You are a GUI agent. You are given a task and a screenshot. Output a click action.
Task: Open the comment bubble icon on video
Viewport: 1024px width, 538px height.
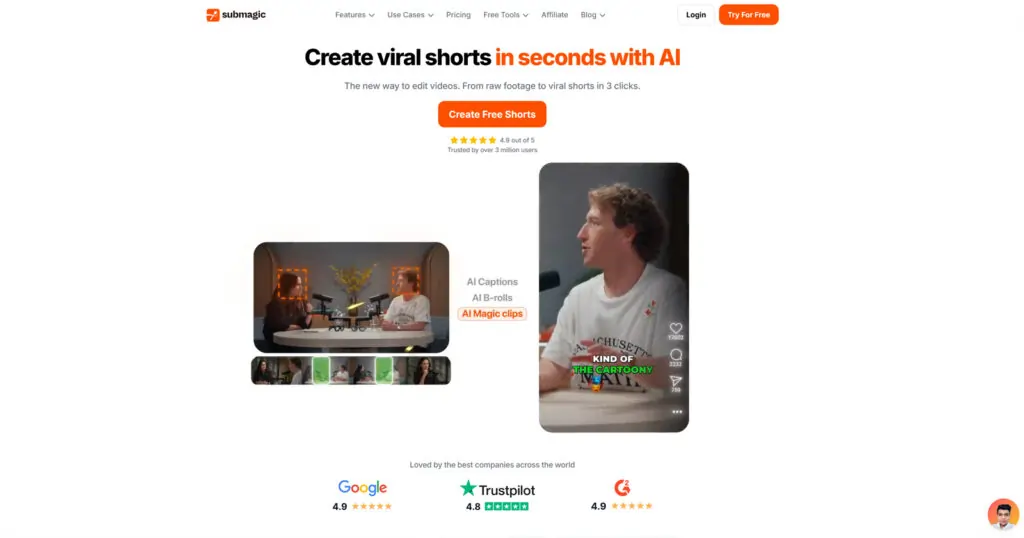pyautogui.click(x=675, y=355)
